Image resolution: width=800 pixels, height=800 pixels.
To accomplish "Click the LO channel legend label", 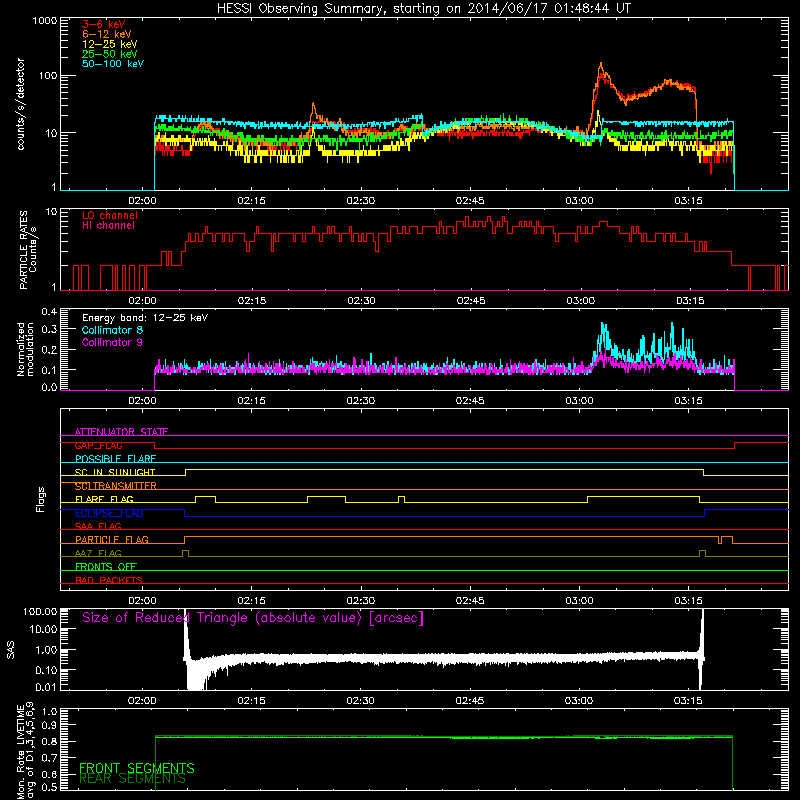I will point(110,215).
